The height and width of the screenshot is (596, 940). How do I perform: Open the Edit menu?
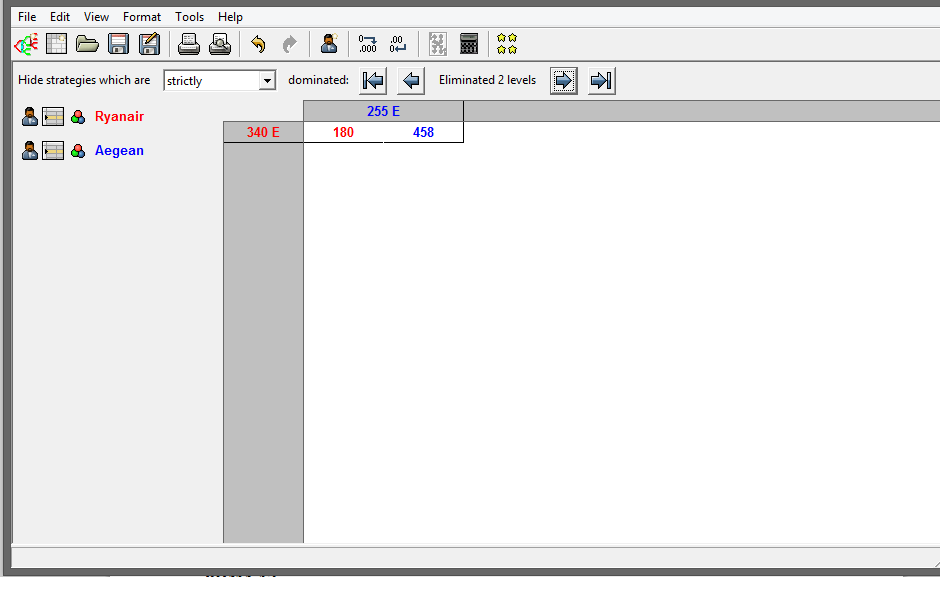[60, 17]
